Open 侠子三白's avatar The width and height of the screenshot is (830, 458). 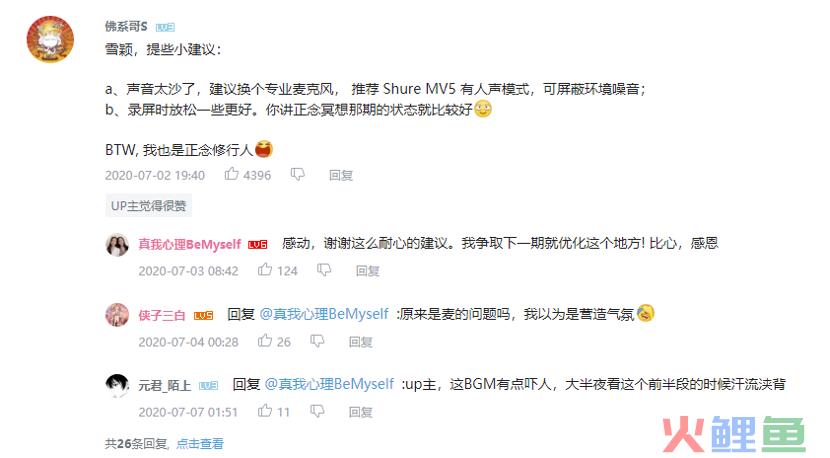(x=117, y=315)
